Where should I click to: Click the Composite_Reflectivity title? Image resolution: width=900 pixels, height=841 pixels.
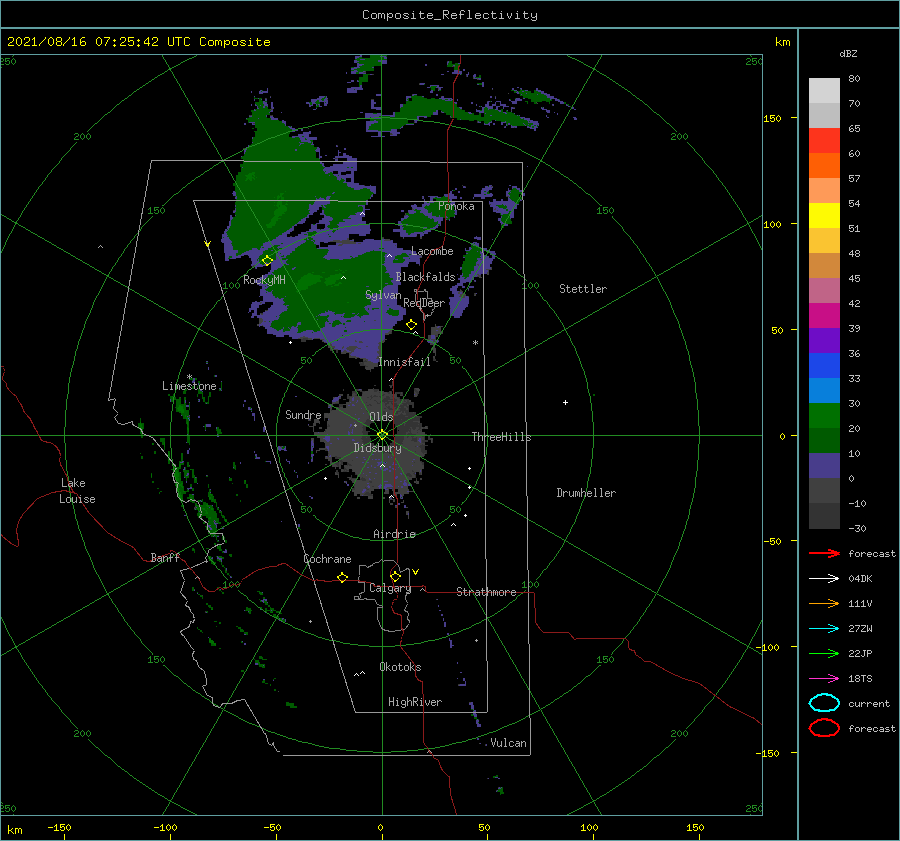click(x=450, y=15)
